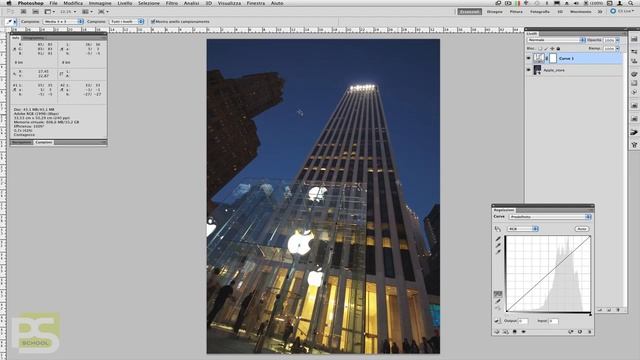Switch to the Istogramma panel tab

click(x=33, y=38)
